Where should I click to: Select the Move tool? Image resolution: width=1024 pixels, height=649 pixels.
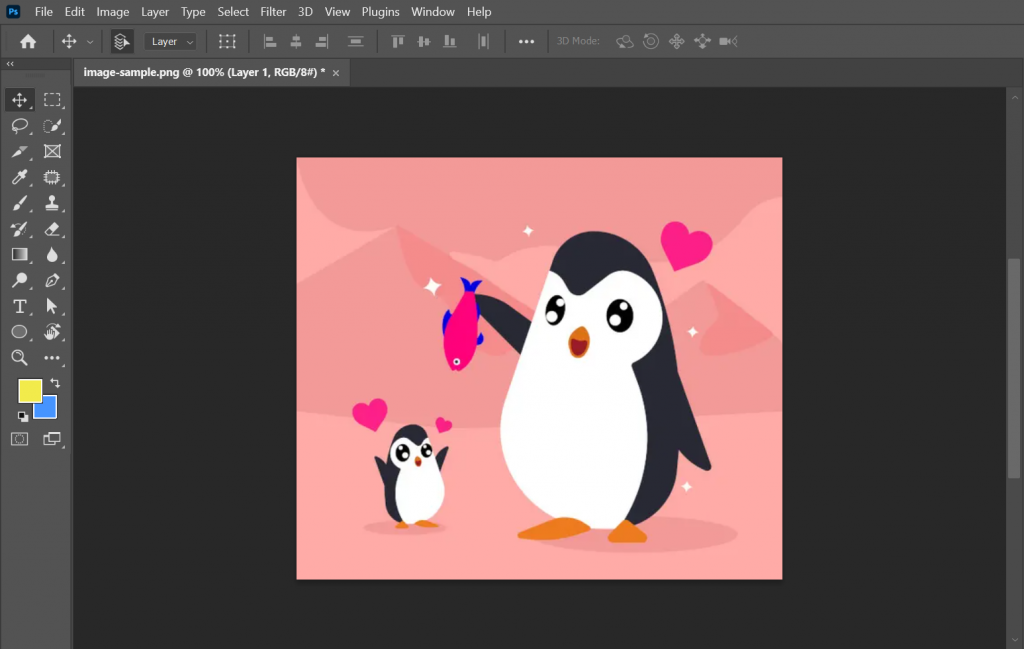click(18, 99)
